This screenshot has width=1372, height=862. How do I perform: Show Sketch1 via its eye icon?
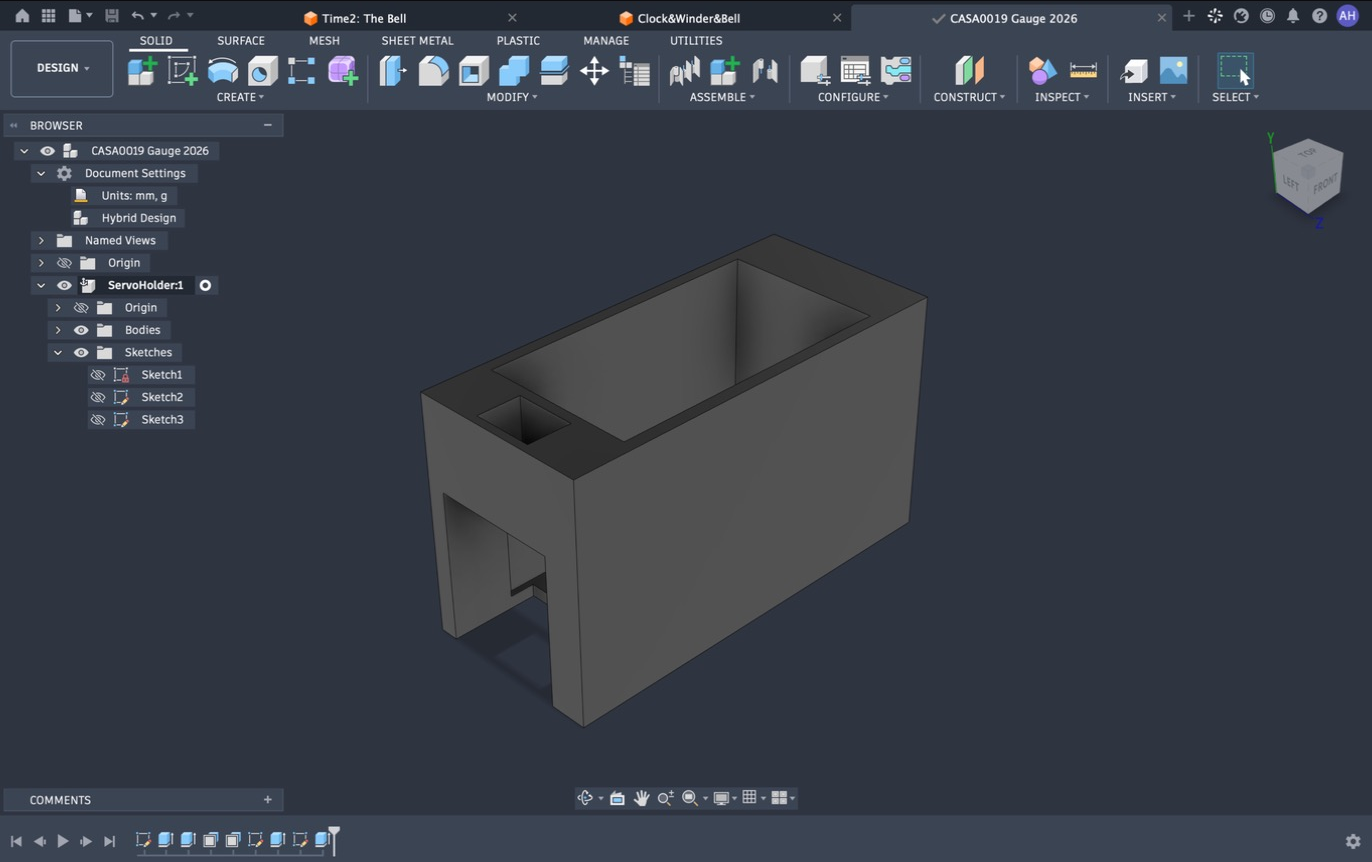coord(98,375)
